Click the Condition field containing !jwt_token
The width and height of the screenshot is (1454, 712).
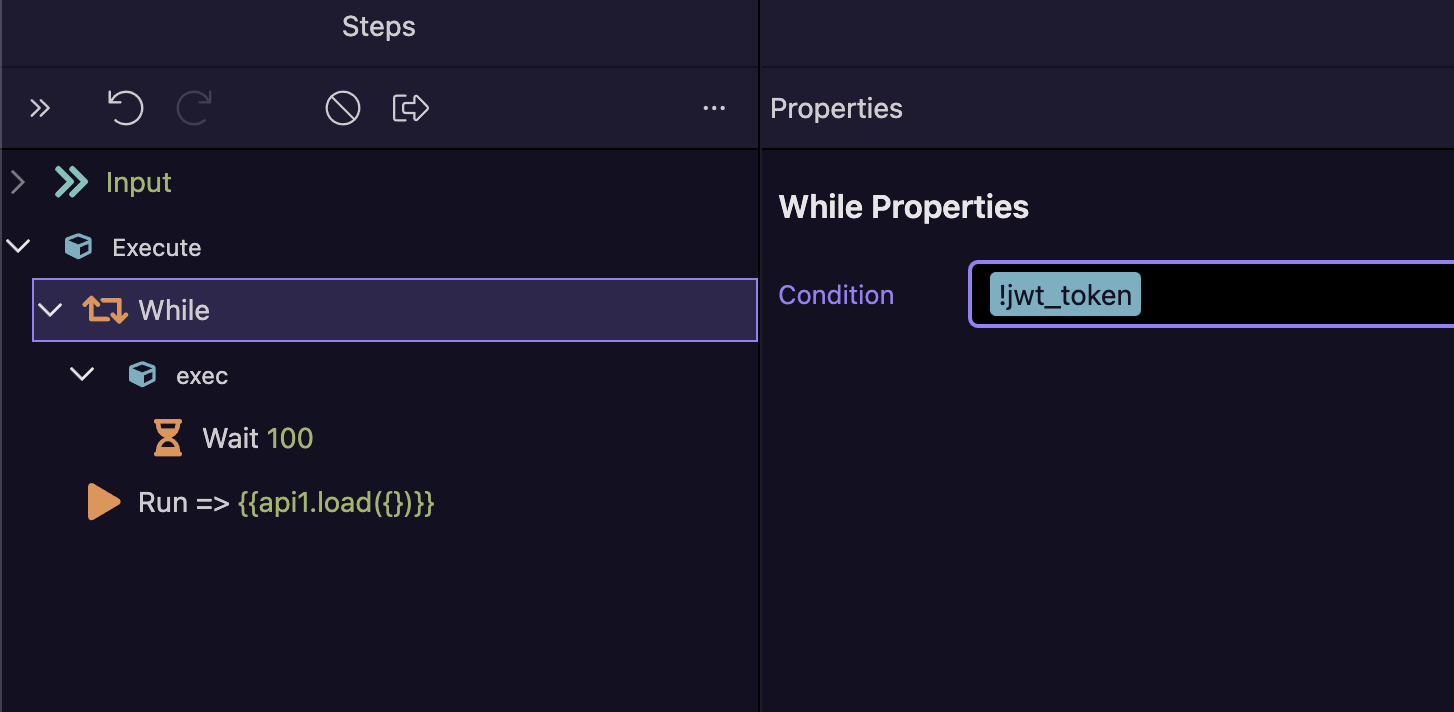pos(1211,295)
